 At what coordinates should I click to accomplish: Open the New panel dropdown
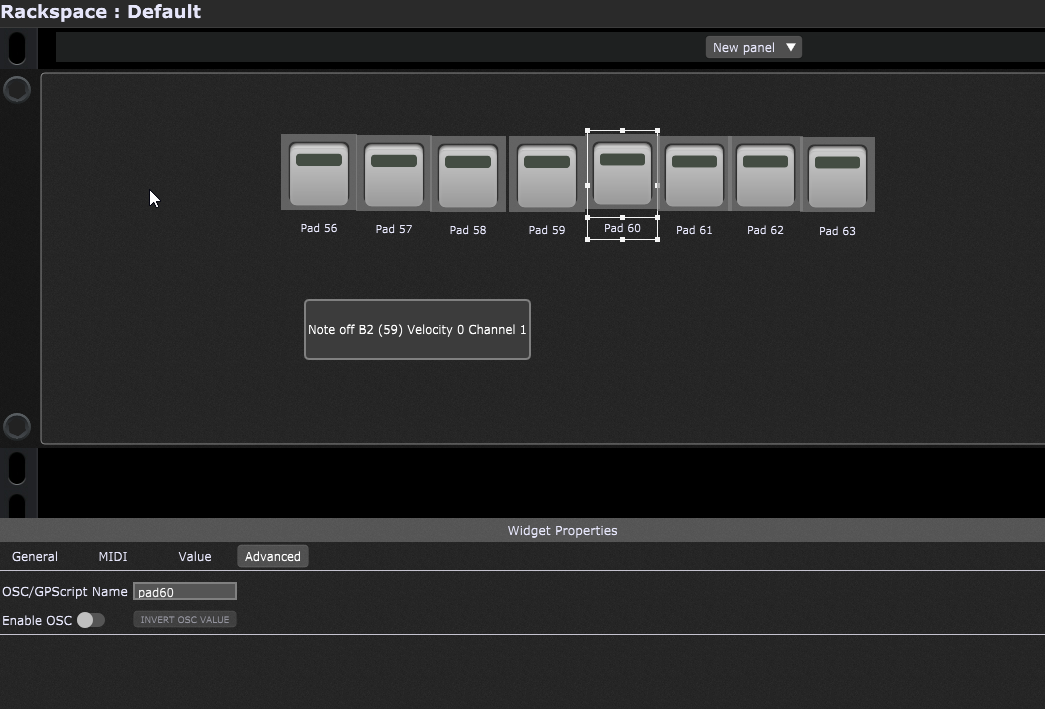pyautogui.click(x=754, y=47)
